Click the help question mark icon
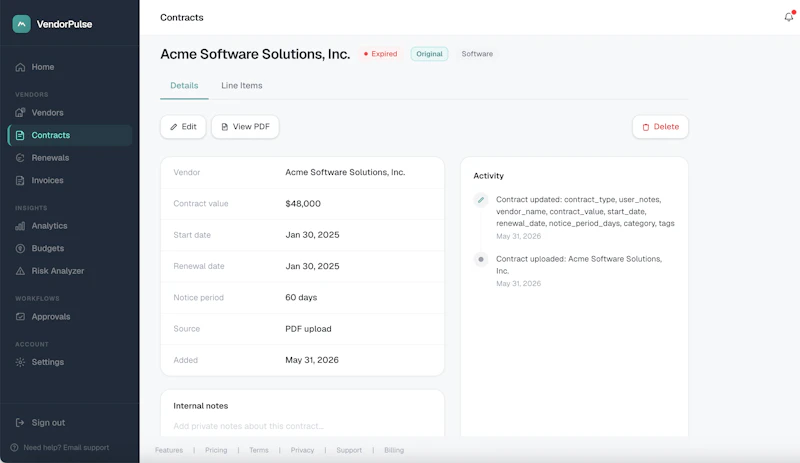The height and width of the screenshot is (463, 800). click(x=14, y=448)
